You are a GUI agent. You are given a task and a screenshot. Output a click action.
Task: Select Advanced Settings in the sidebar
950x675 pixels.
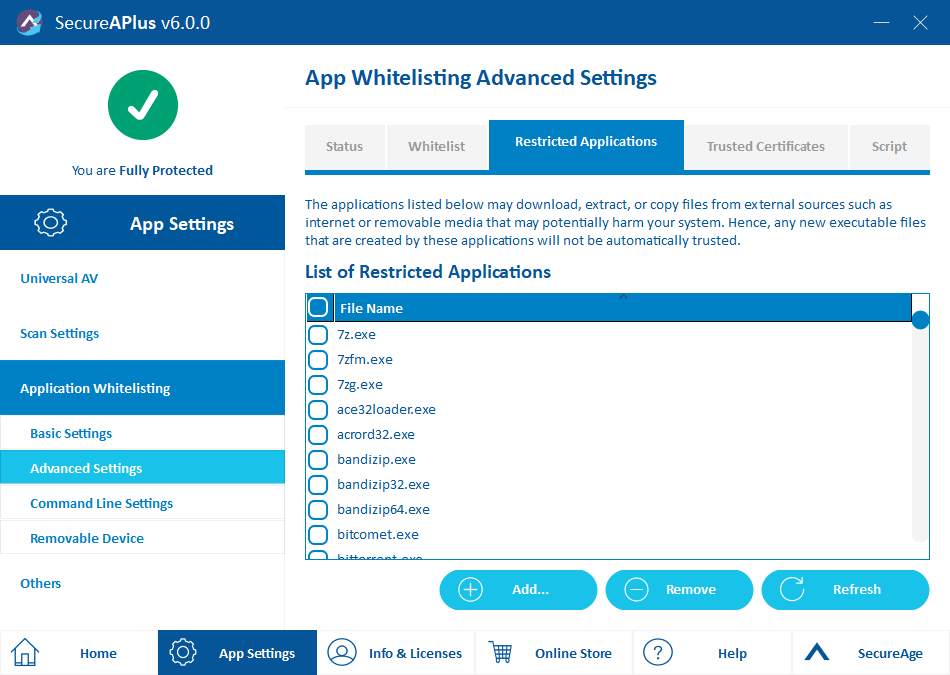pyautogui.click(x=142, y=468)
